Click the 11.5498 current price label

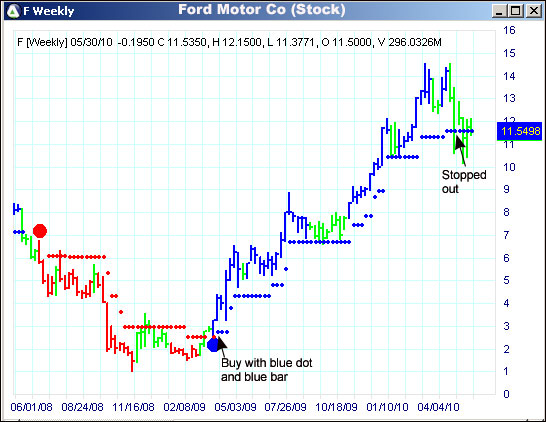coord(520,131)
